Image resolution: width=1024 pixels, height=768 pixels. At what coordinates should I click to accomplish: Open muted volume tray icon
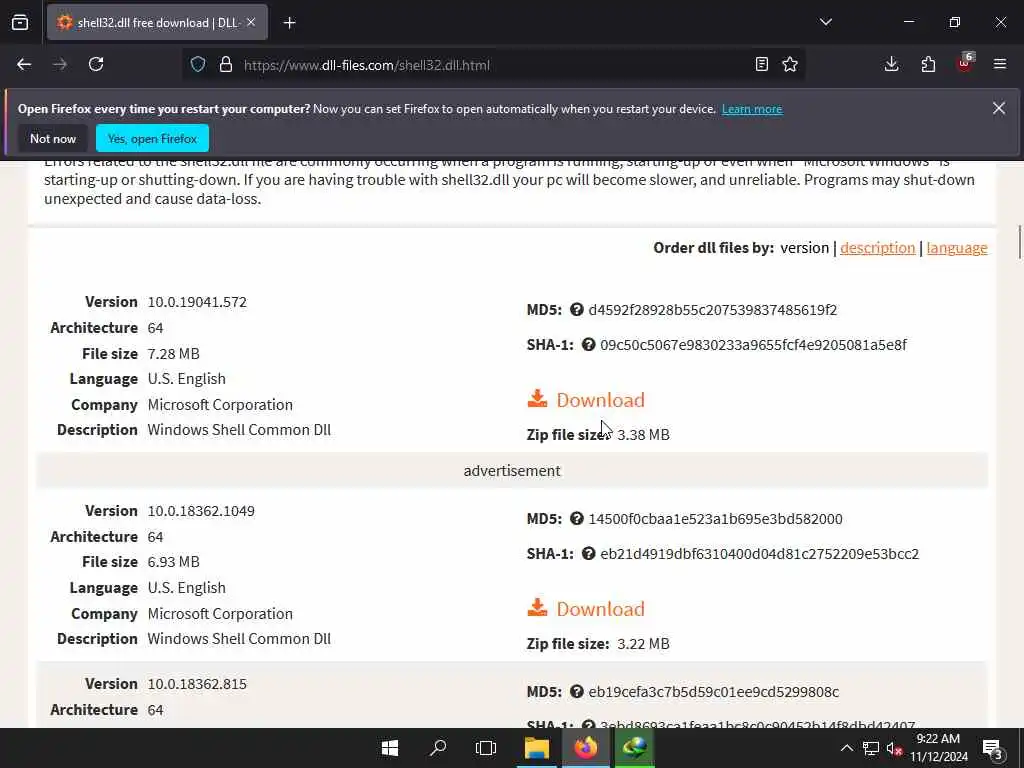[x=894, y=748]
